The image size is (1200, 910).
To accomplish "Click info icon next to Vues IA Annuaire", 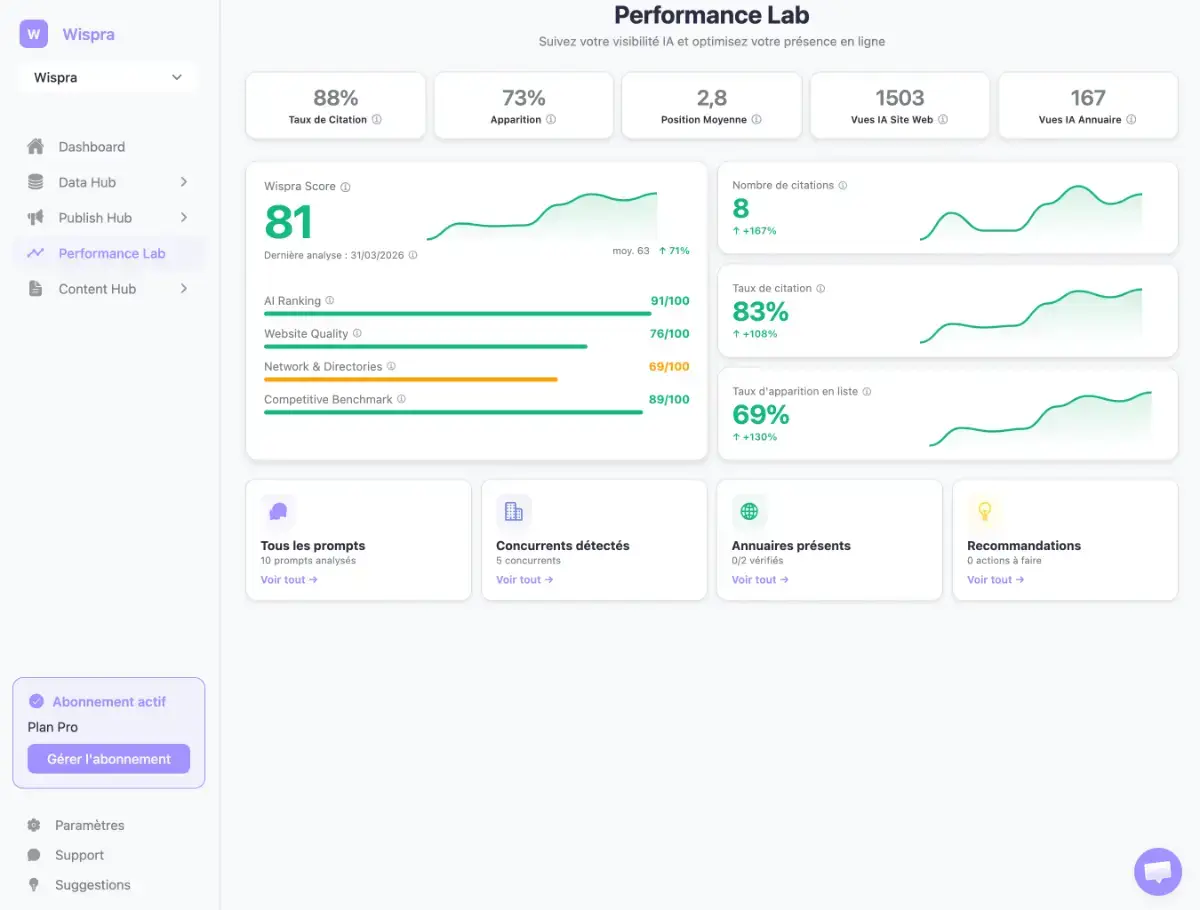I will [1131, 120].
